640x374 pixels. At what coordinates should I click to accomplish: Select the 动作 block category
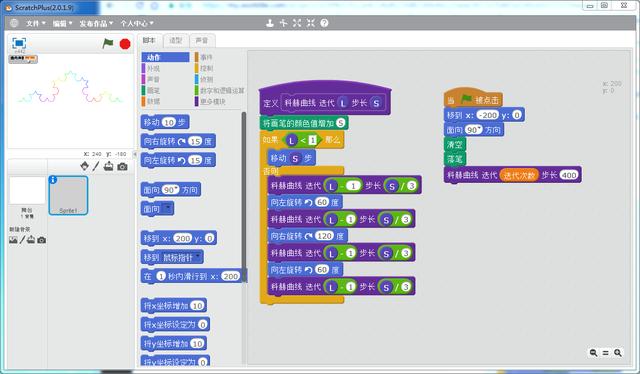tap(165, 57)
